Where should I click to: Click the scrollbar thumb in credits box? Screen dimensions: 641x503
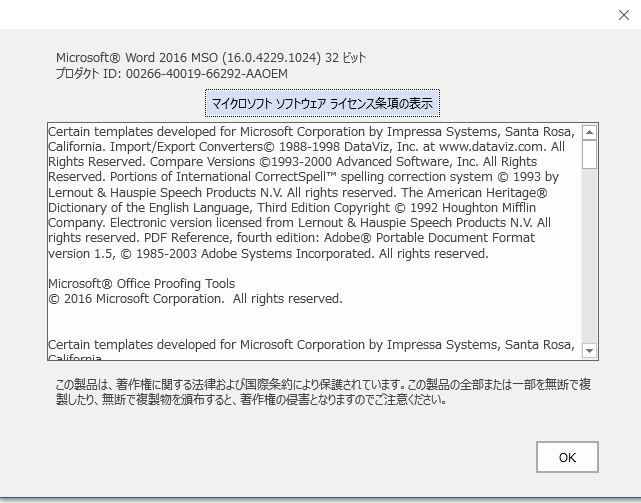pyautogui.click(x=589, y=154)
